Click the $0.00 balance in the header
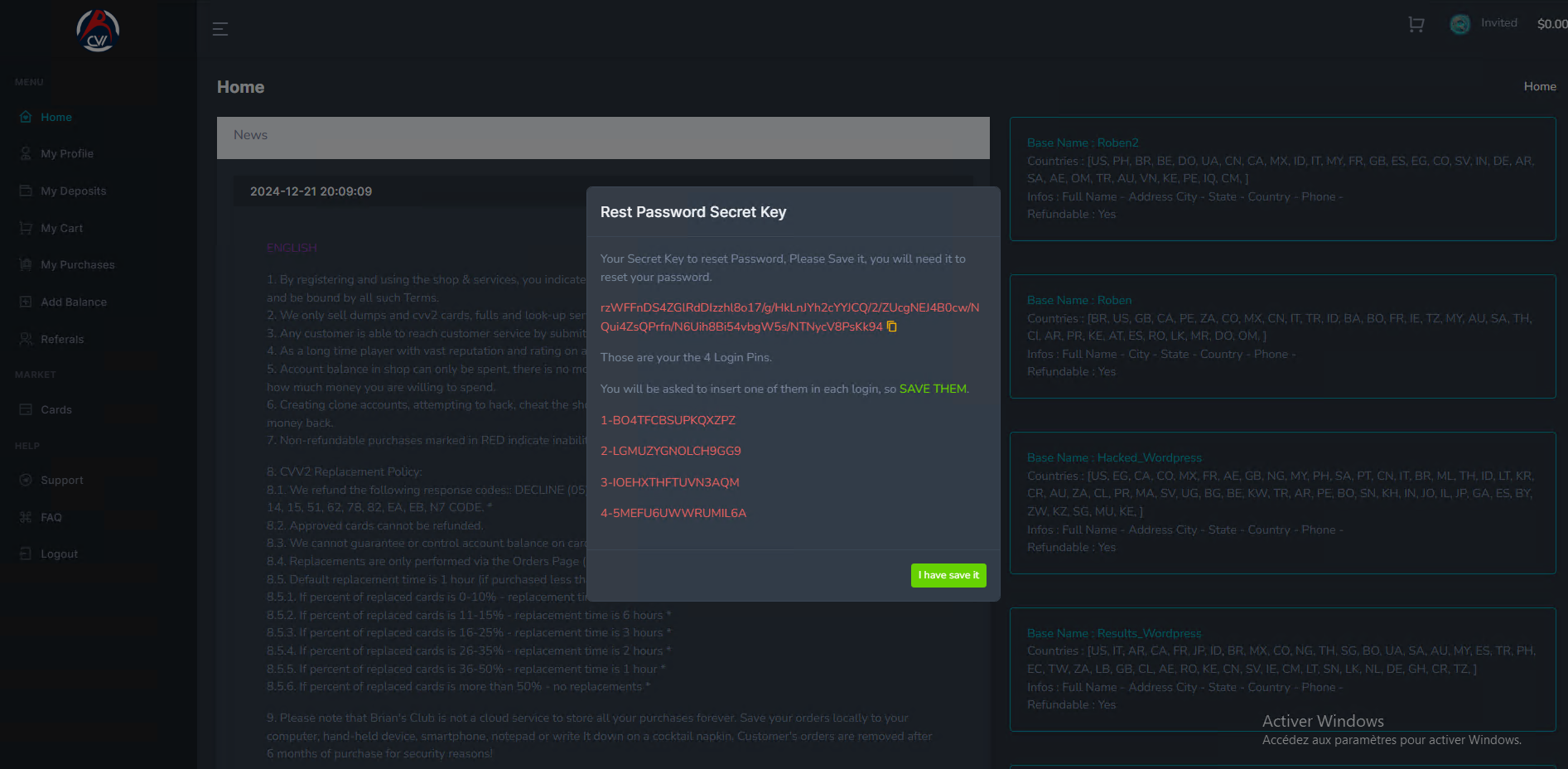Screen dimensions: 1568x769 click(1552, 24)
